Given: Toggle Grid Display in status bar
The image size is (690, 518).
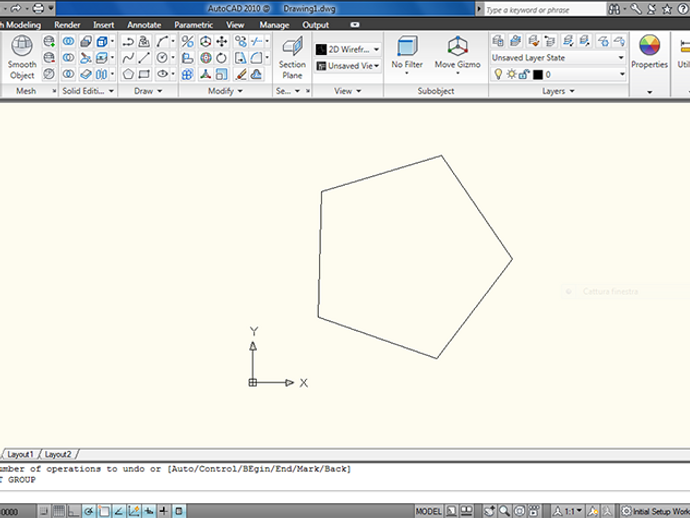Looking at the screenshot, I should (59, 511).
